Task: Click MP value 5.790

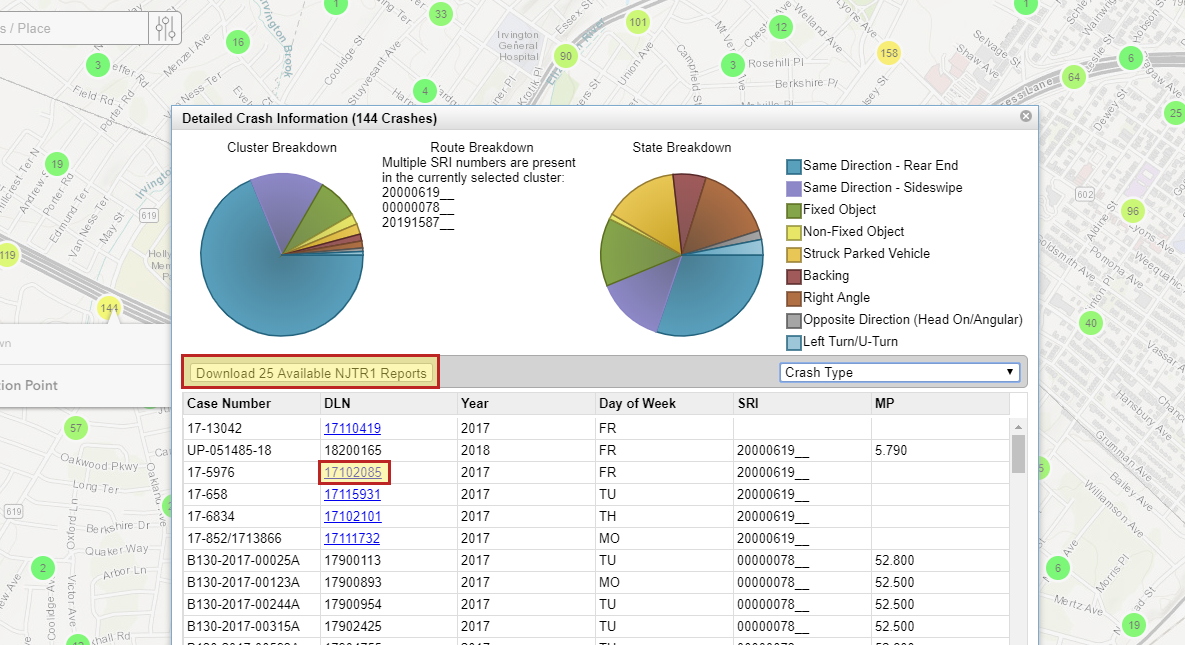Action: pos(890,450)
